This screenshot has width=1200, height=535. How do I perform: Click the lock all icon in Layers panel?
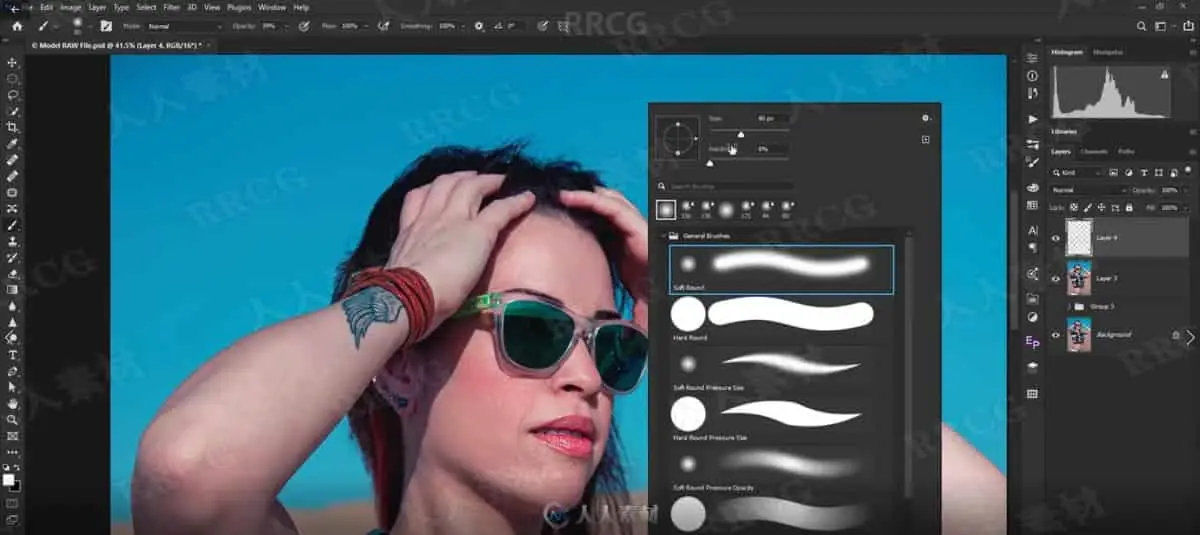[x=1129, y=207]
